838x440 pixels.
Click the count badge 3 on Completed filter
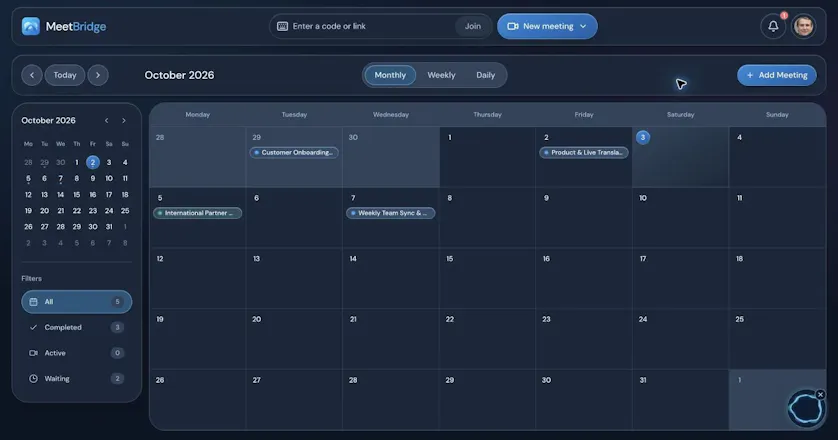(x=117, y=327)
